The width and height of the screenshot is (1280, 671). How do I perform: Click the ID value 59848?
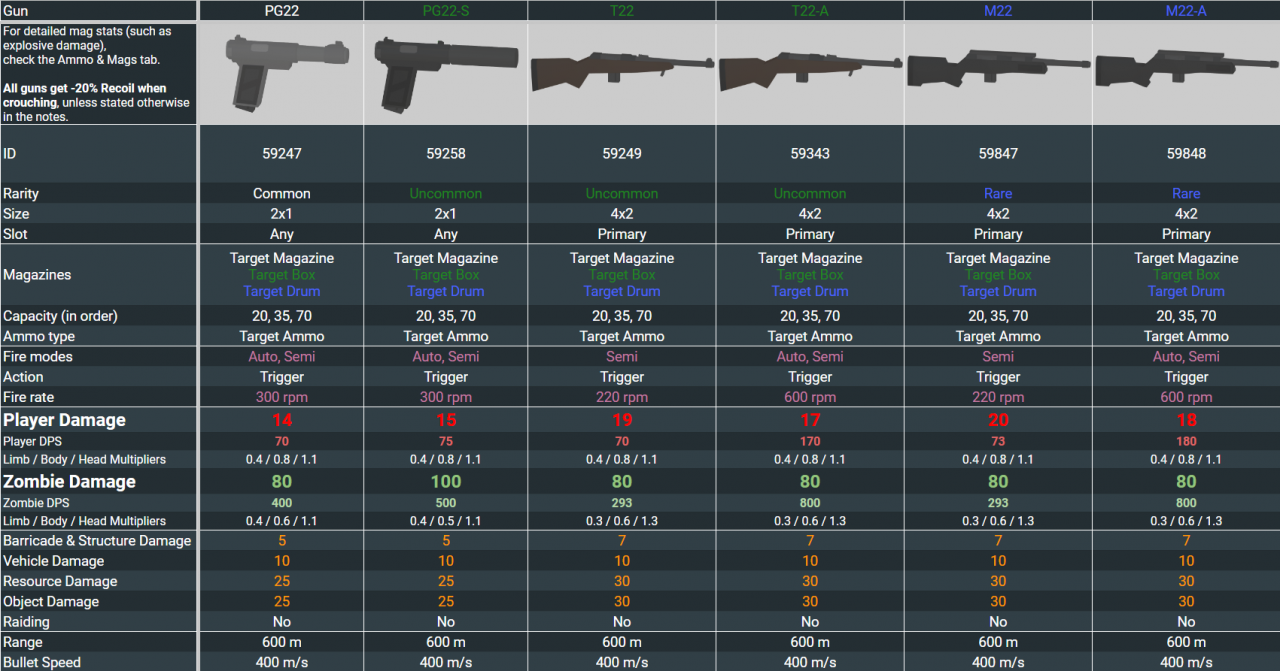click(x=1186, y=154)
